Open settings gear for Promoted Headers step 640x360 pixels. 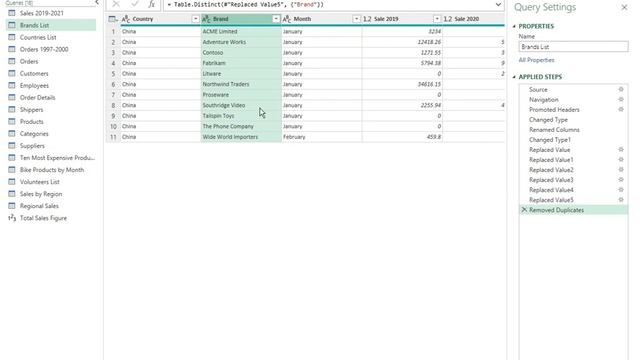(621, 109)
